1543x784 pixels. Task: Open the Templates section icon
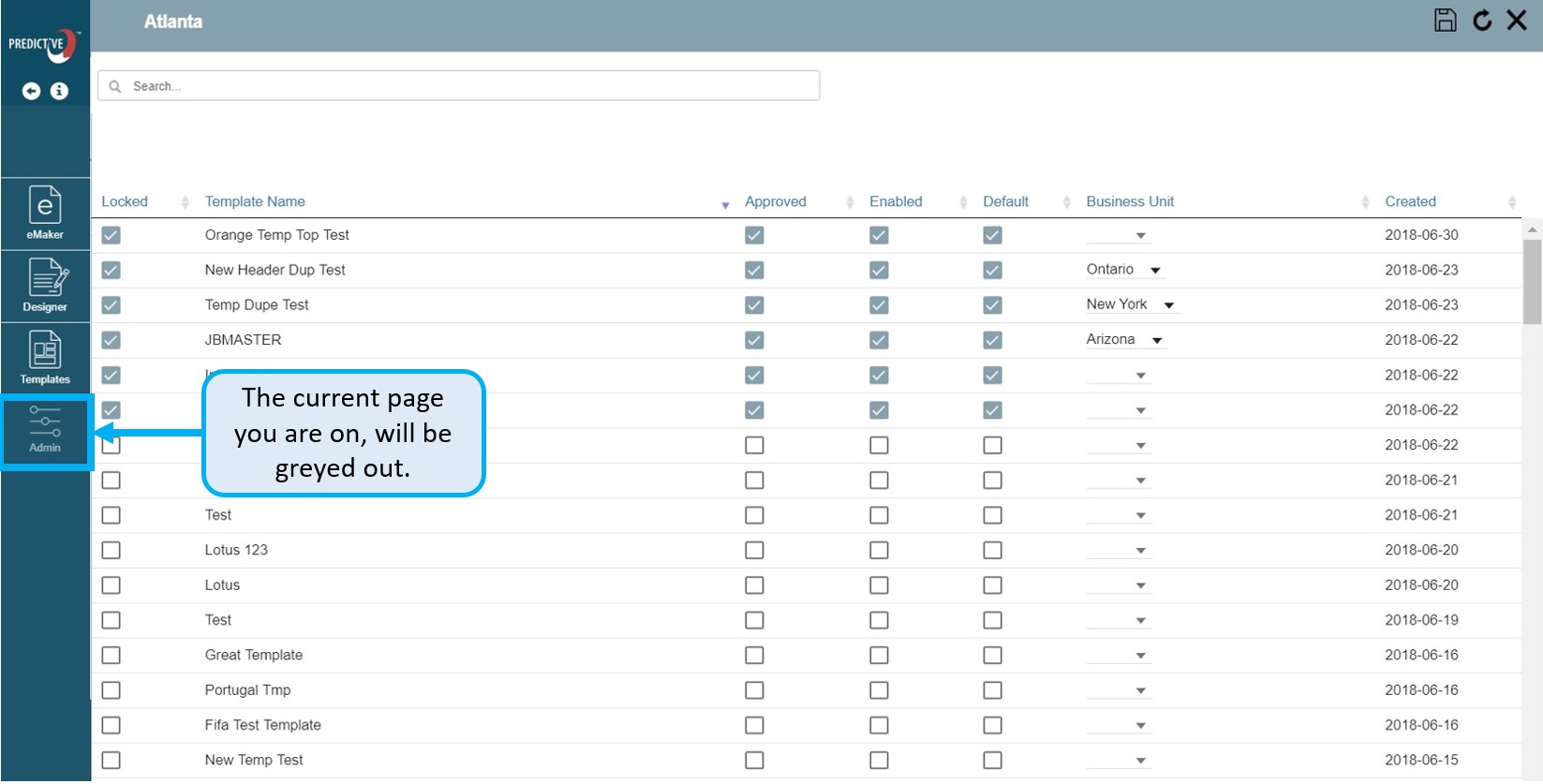point(45,357)
